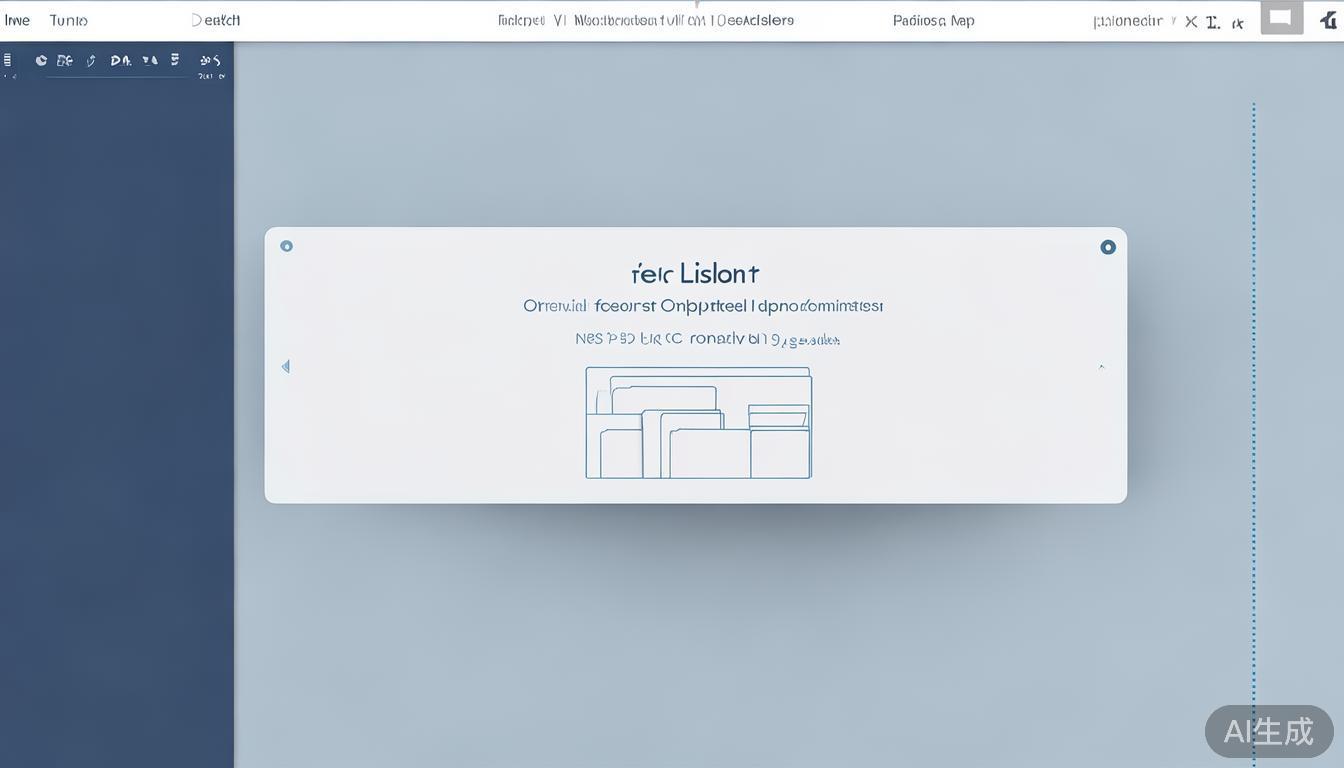Image resolution: width=1344 pixels, height=768 pixels.
Task: Toggle the circle at dialog's top-right corner
Action: point(1108,247)
